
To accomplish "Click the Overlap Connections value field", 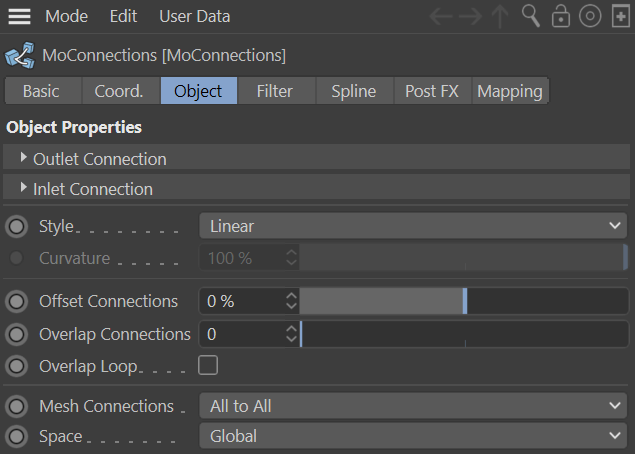I will click(242, 334).
